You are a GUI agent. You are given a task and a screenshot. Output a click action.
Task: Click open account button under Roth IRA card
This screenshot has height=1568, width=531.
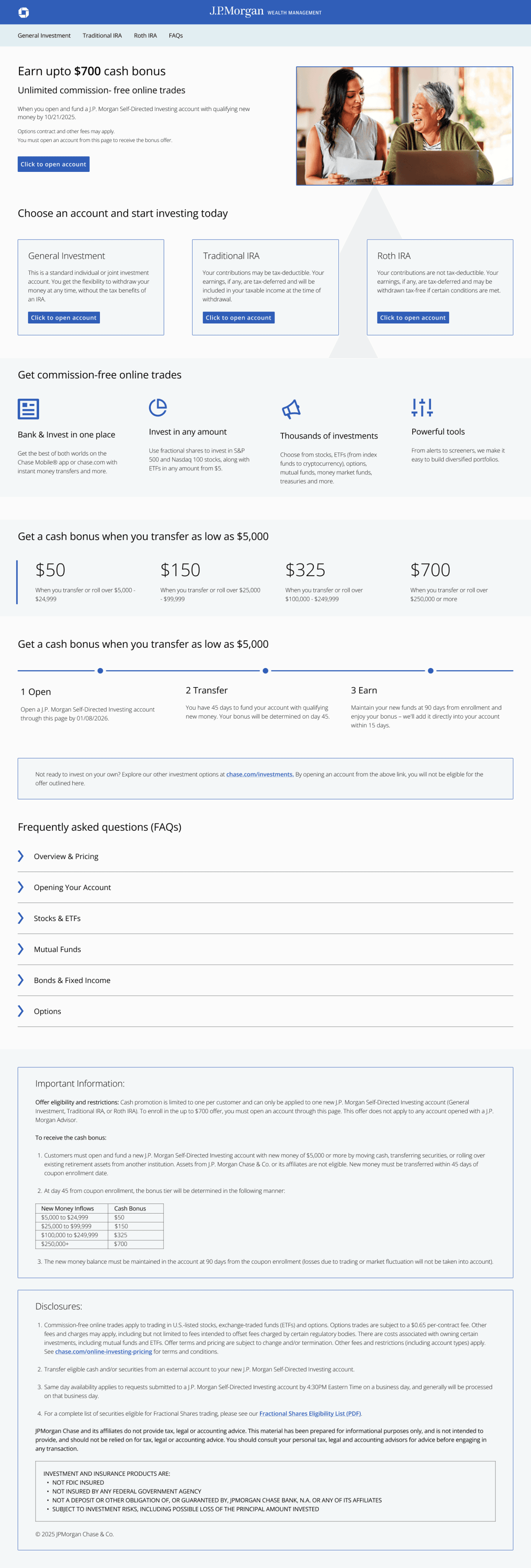(413, 318)
